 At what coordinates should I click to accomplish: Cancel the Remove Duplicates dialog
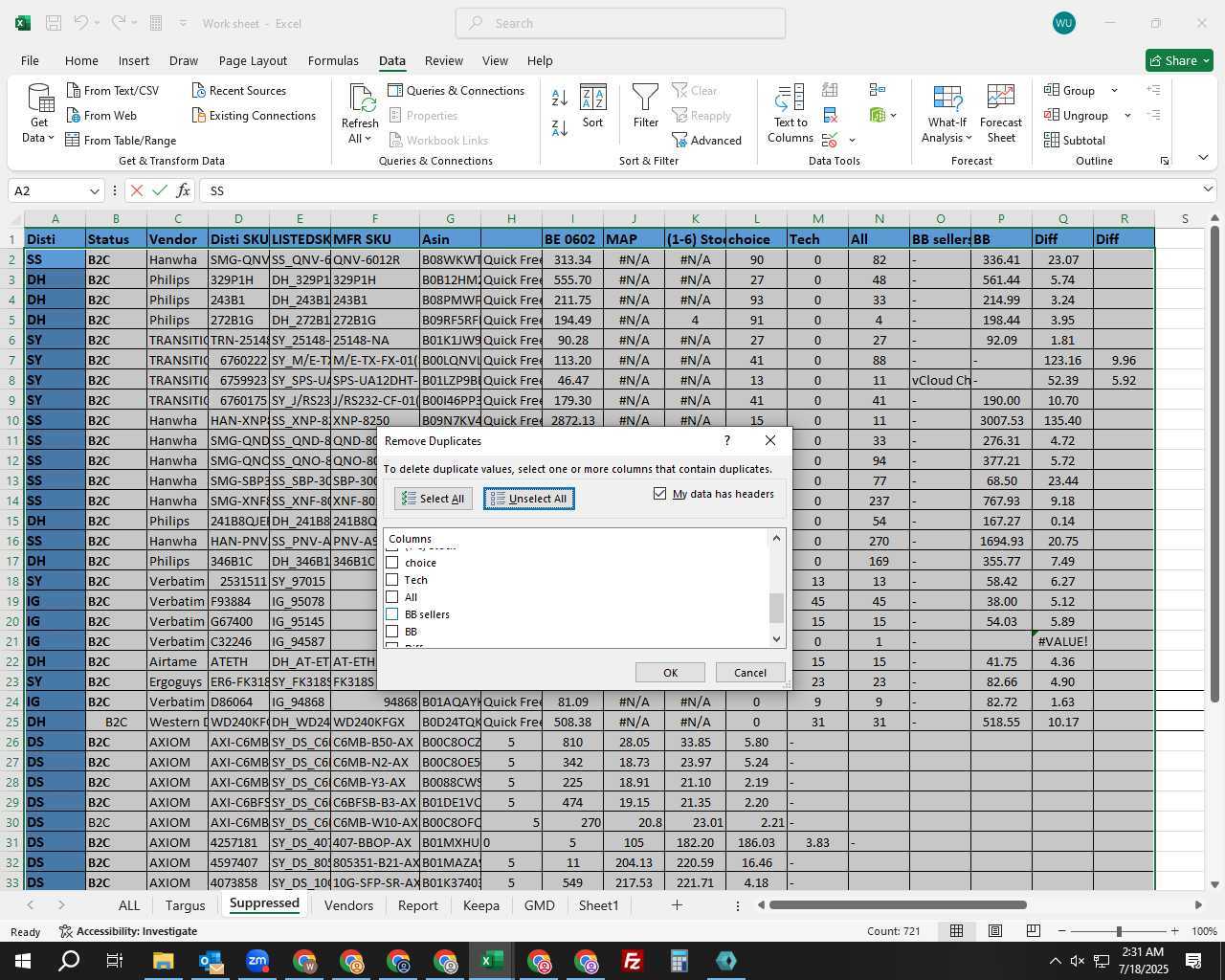click(750, 673)
